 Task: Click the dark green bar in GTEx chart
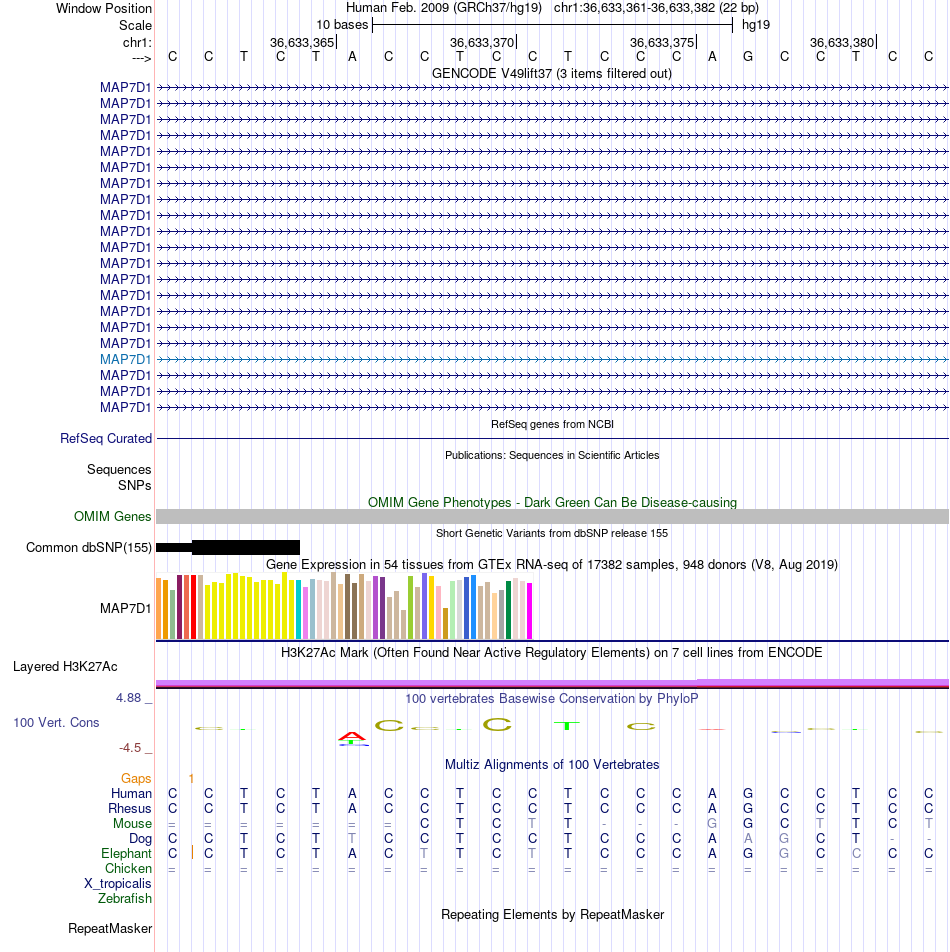point(509,610)
